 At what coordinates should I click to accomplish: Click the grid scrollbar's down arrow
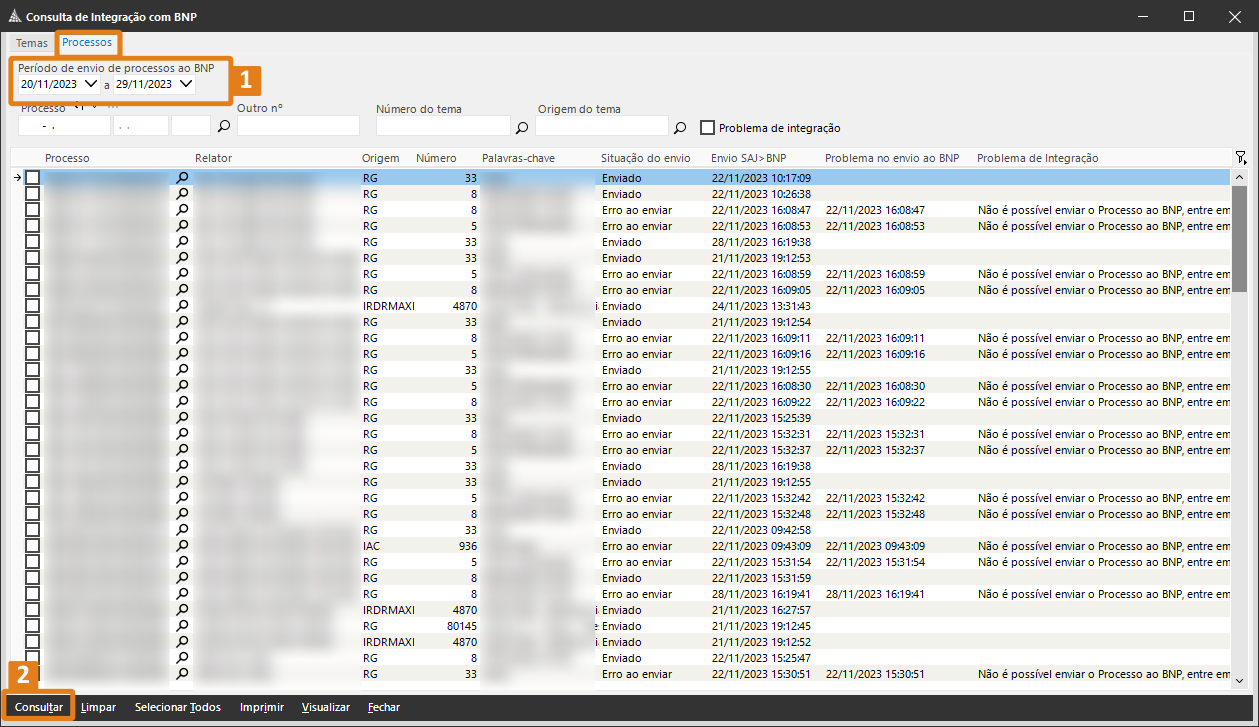1240,680
